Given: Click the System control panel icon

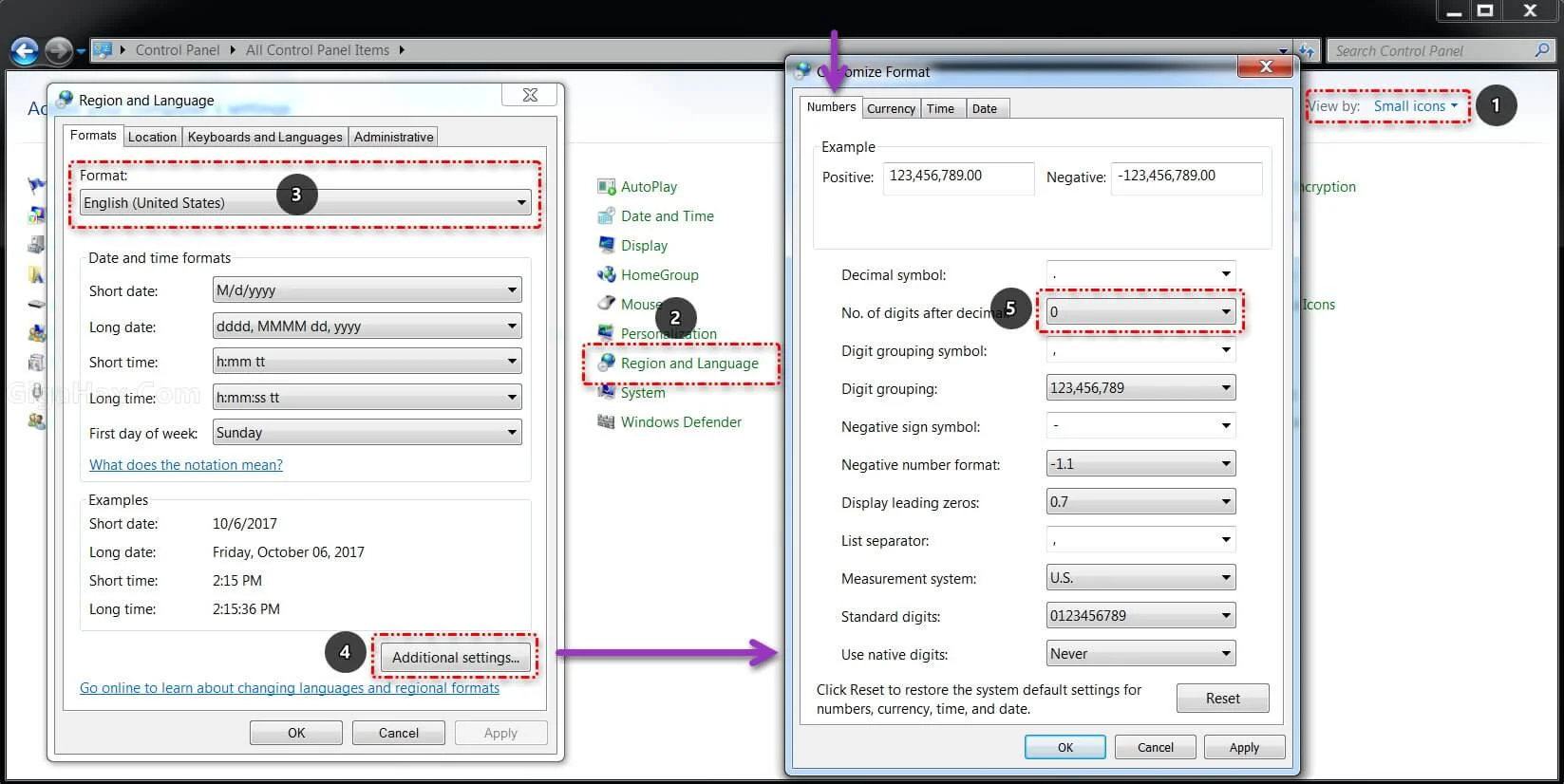Looking at the screenshot, I should 607,393.
